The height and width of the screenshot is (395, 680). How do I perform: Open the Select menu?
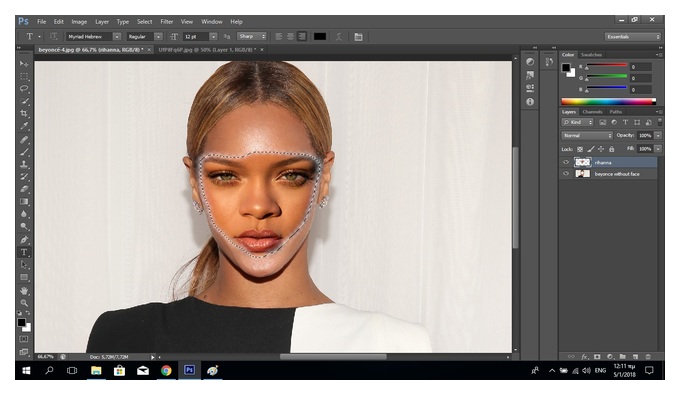pyautogui.click(x=144, y=21)
